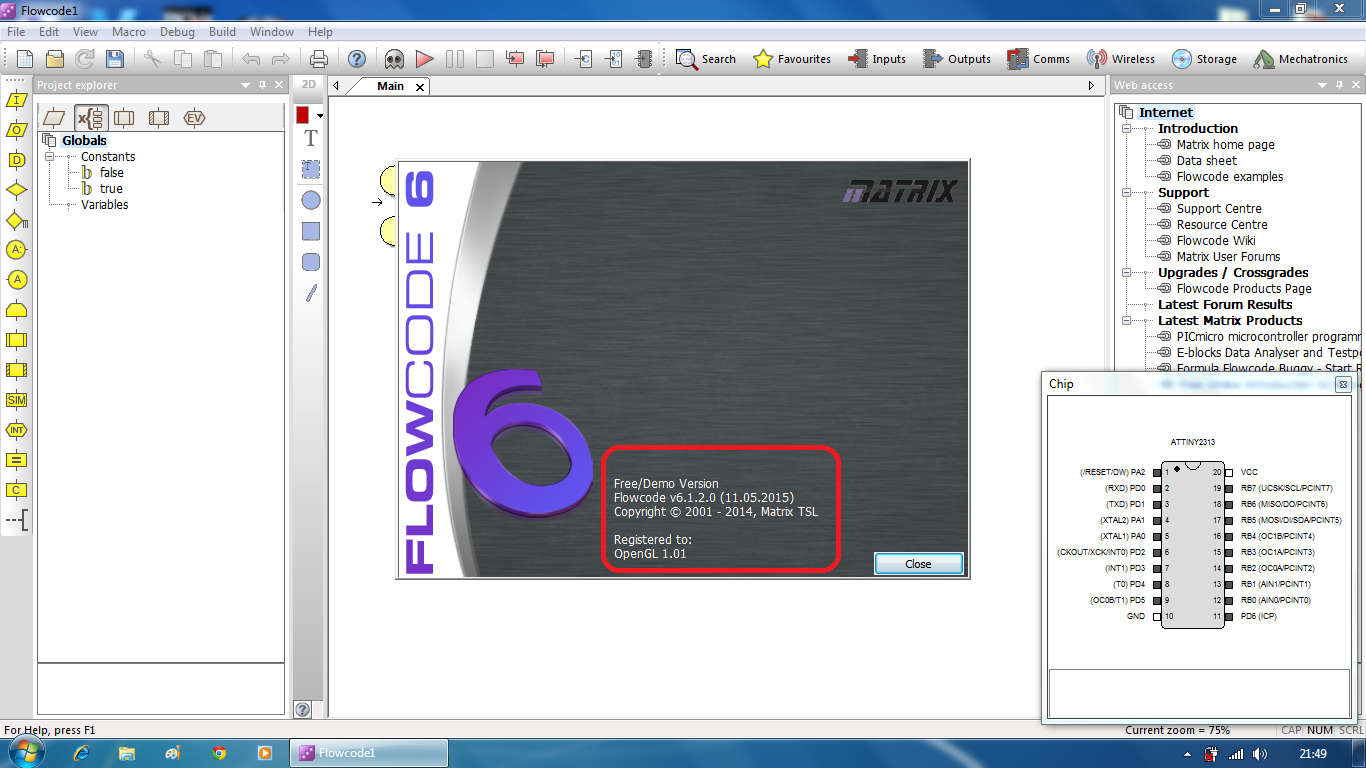Screen dimensions: 1366x768
Task: Click the red color swatch
Action: pos(303,115)
